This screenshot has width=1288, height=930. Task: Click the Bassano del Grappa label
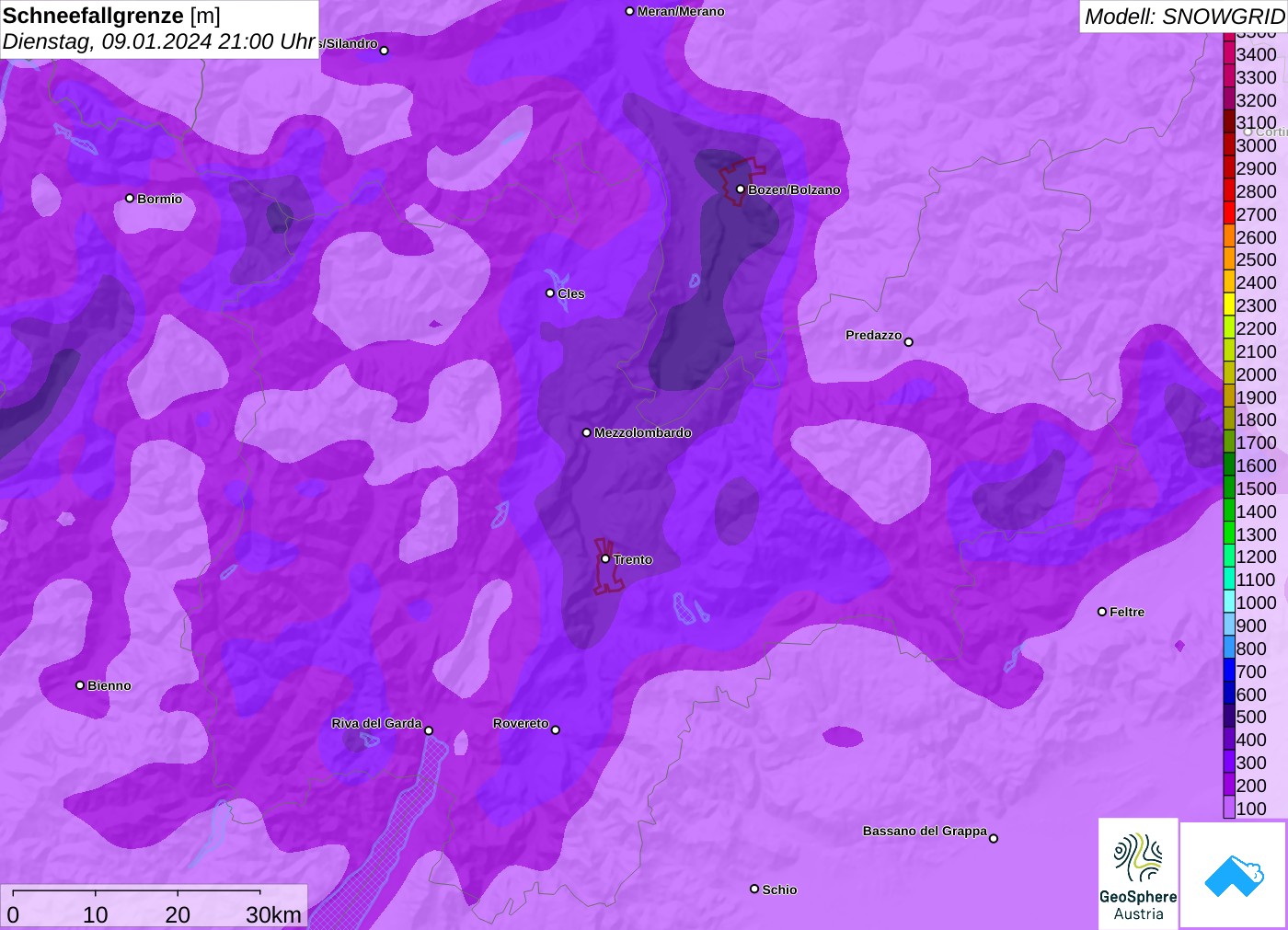tap(925, 831)
